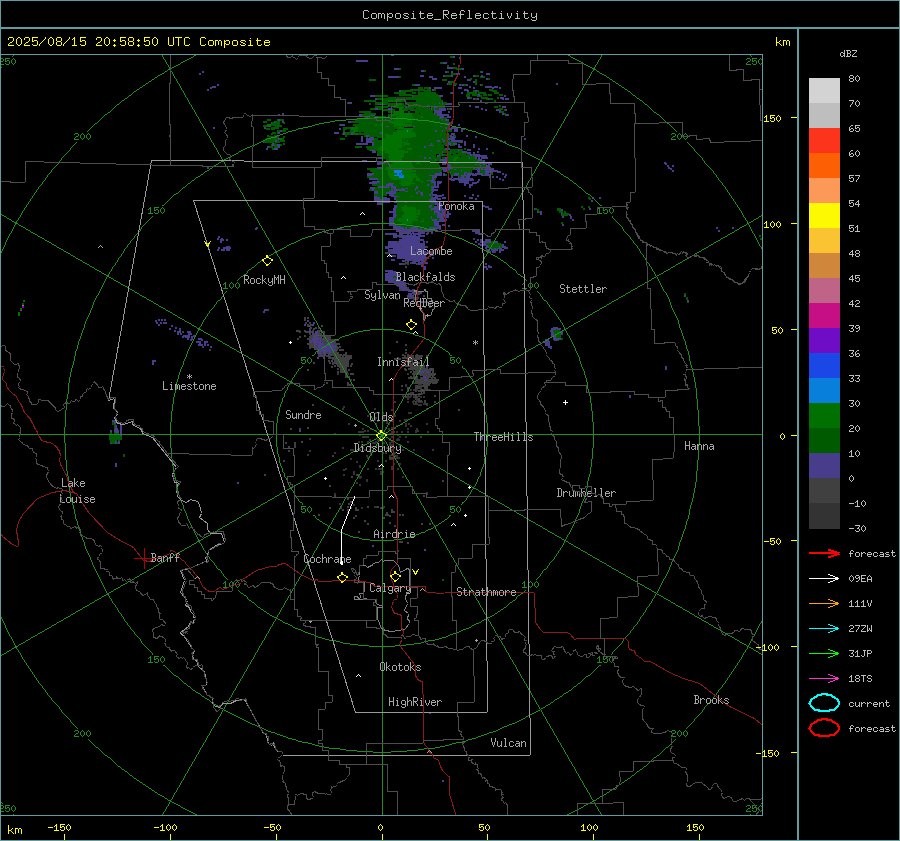This screenshot has height=841, width=900.
Task: Select the Blackfalds label on map
Action: click(425, 277)
